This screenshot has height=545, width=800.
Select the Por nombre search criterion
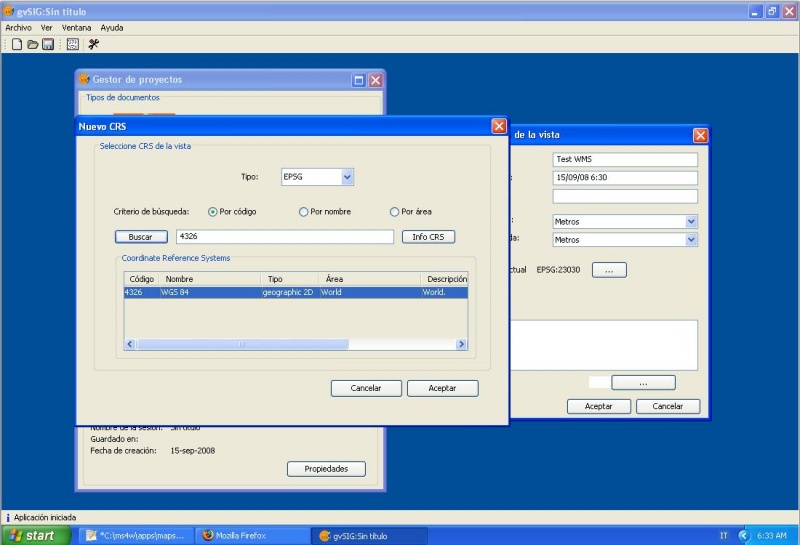click(304, 212)
